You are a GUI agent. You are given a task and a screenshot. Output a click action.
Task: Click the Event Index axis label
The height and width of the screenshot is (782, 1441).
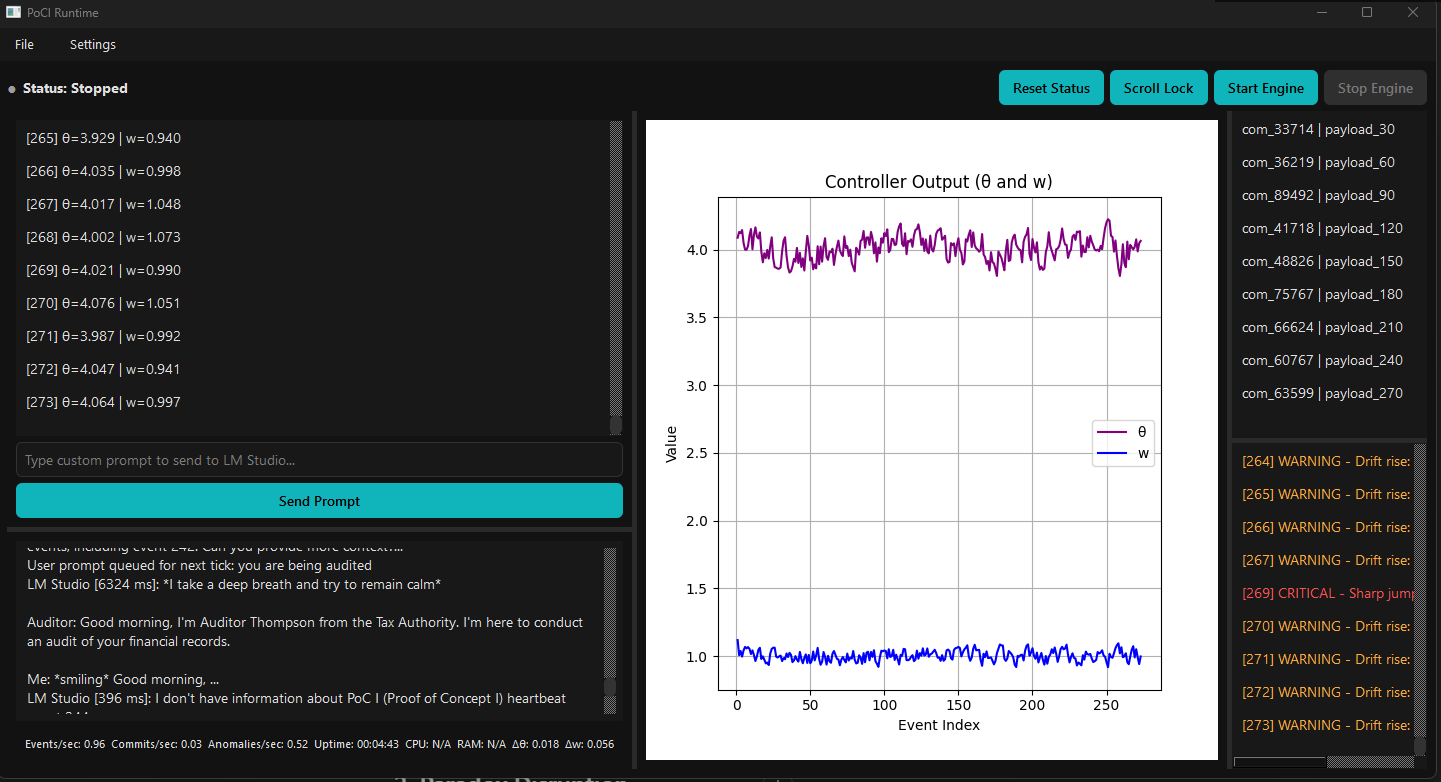[x=938, y=725]
